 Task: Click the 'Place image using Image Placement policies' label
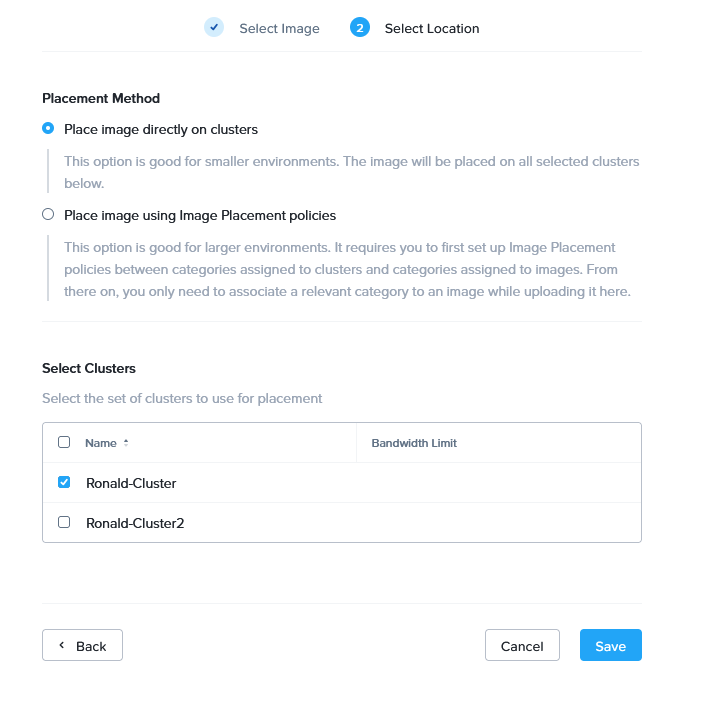click(x=200, y=215)
